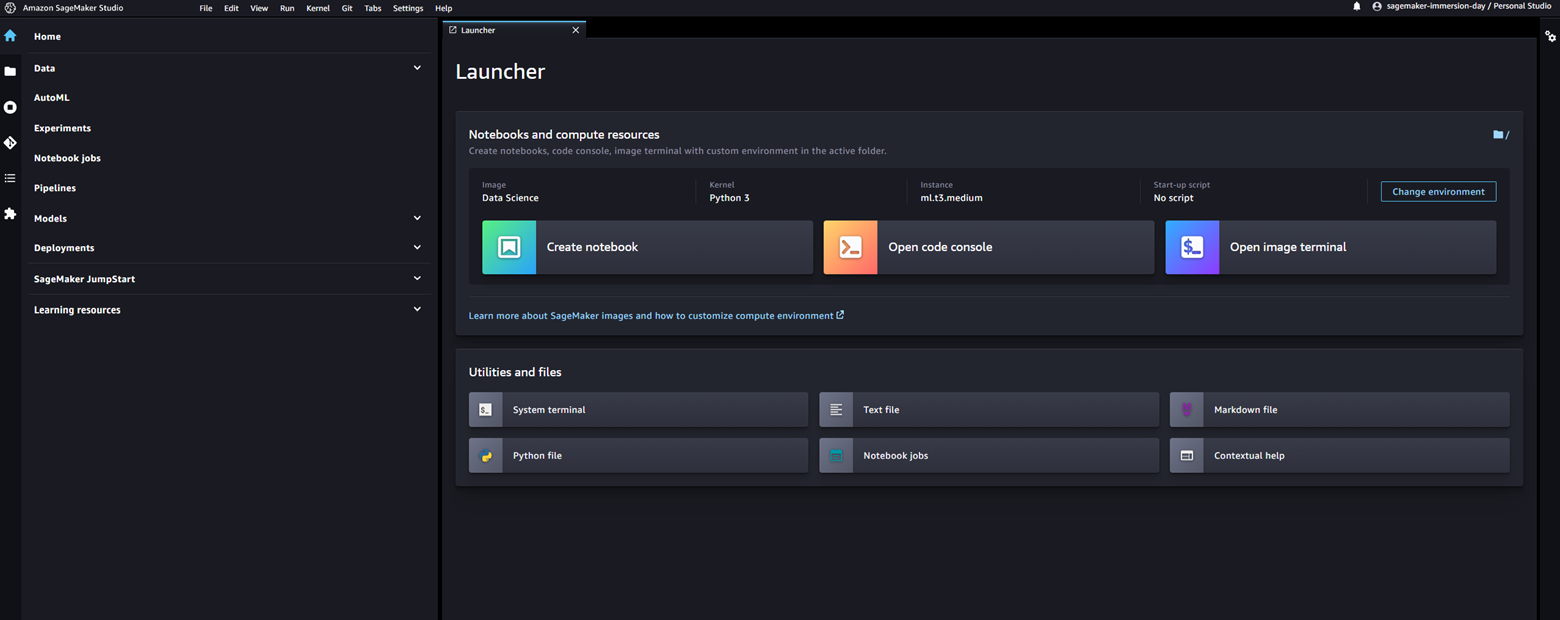This screenshot has height=620, width=1560.
Task: Select AutoML in the navigation
Action: (x=52, y=98)
